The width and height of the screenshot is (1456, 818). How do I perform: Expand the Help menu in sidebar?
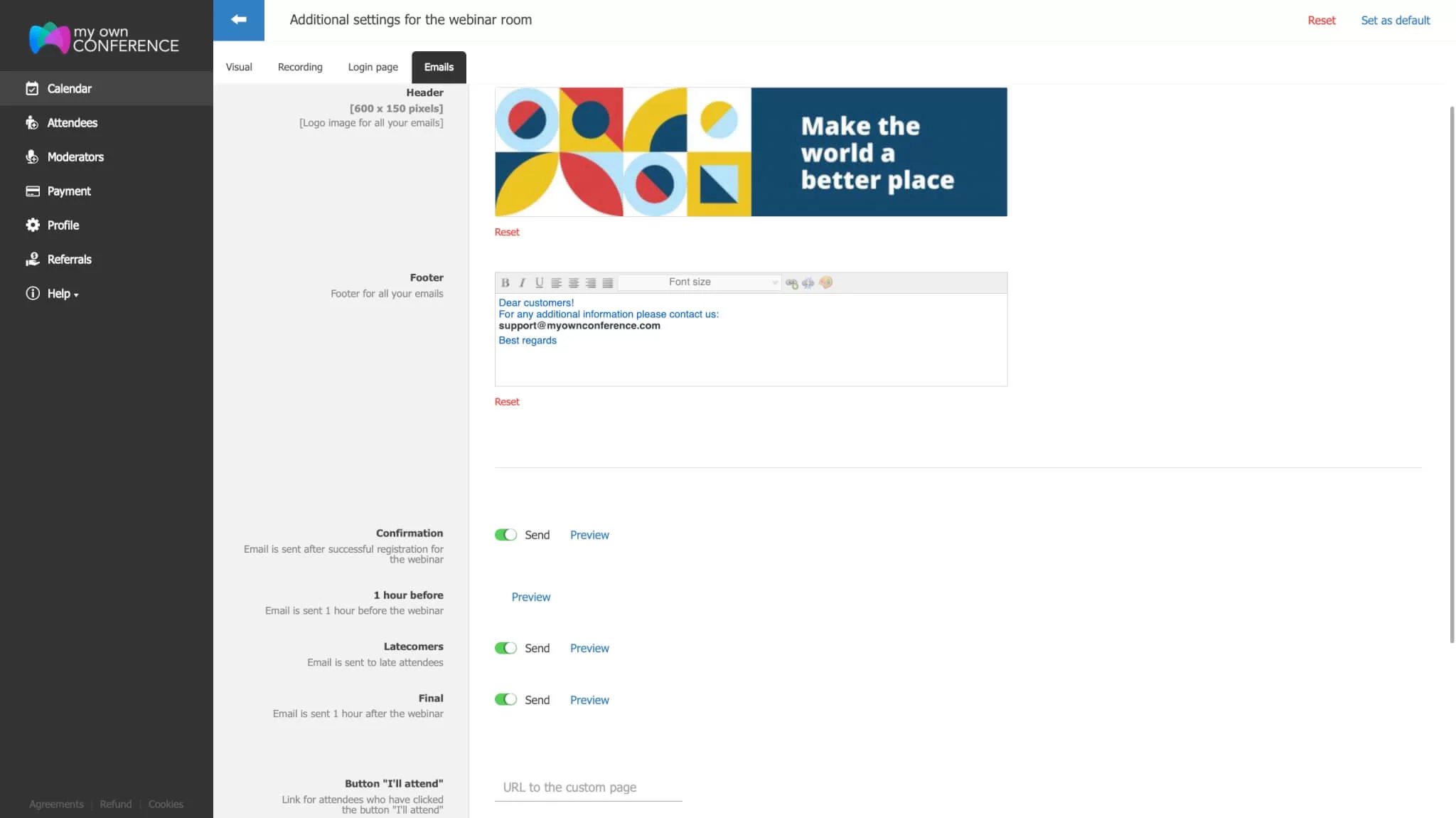pos(63,294)
